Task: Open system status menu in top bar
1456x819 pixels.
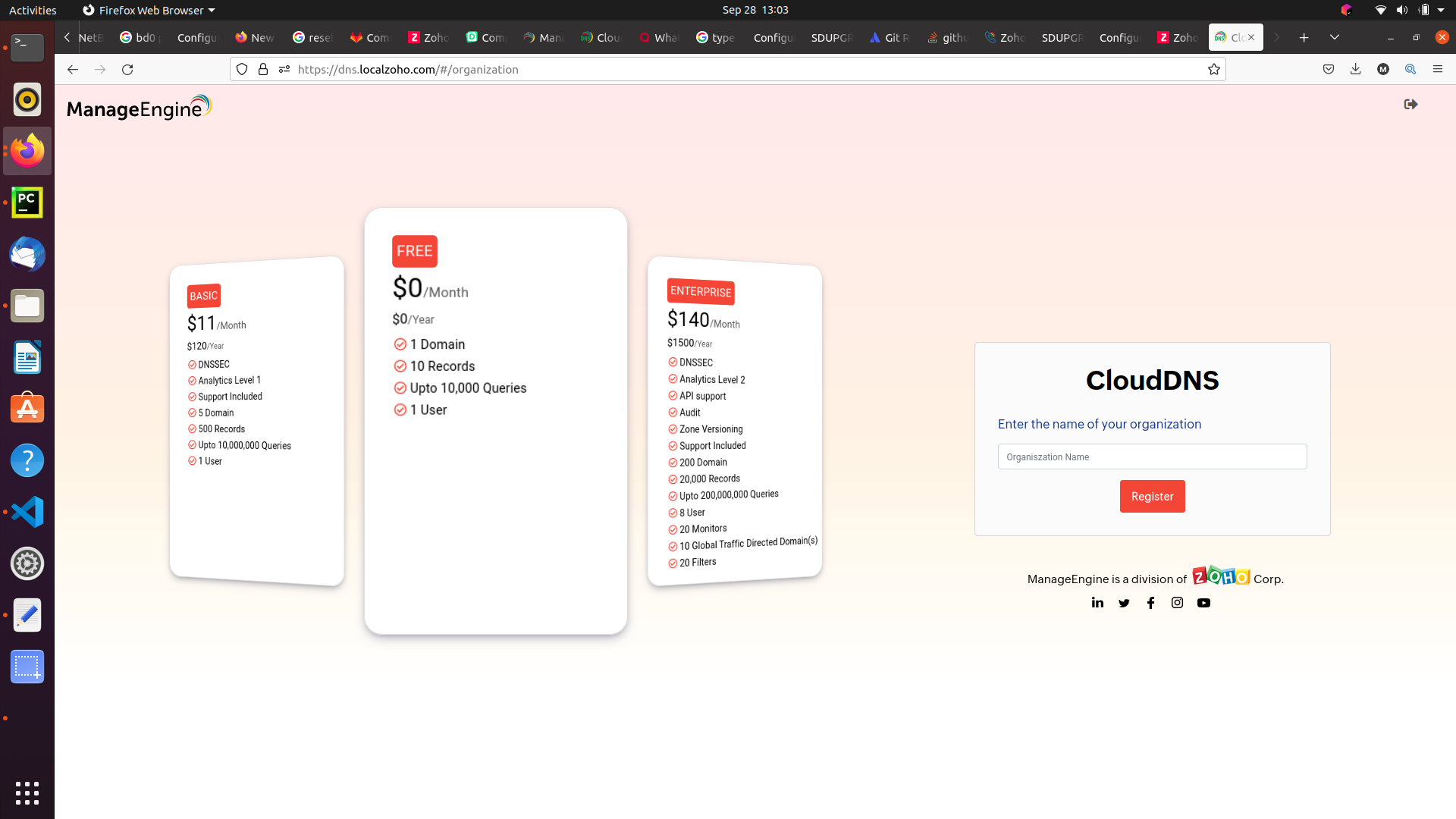Action: coord(1409,10)
